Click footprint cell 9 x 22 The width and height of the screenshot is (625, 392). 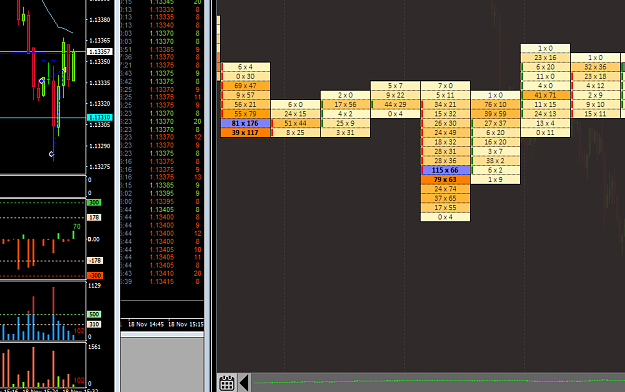coord(395,95)
